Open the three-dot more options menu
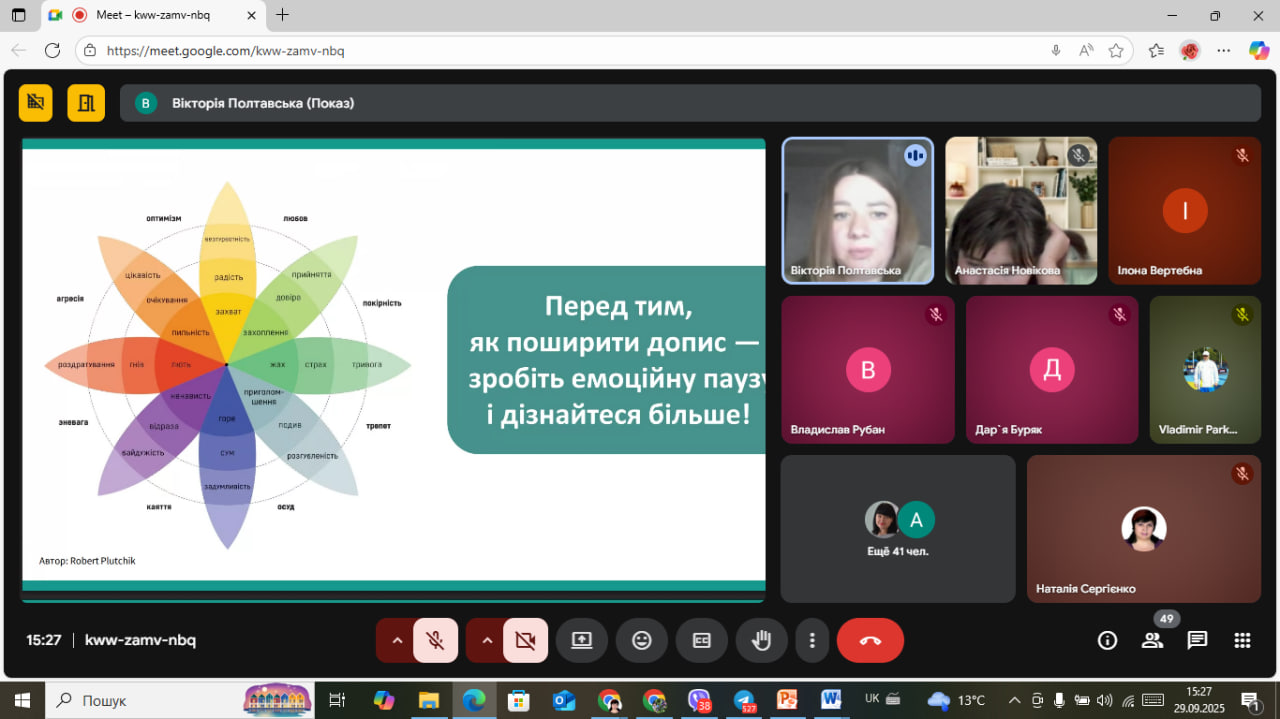The image size is (1280, 719). tap(813, 641)
